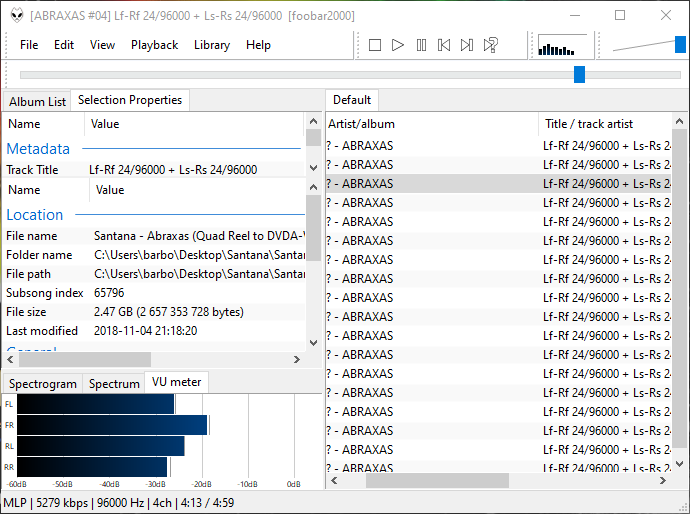Click the File name property row
690x514 pixels.
pos(154,236)
